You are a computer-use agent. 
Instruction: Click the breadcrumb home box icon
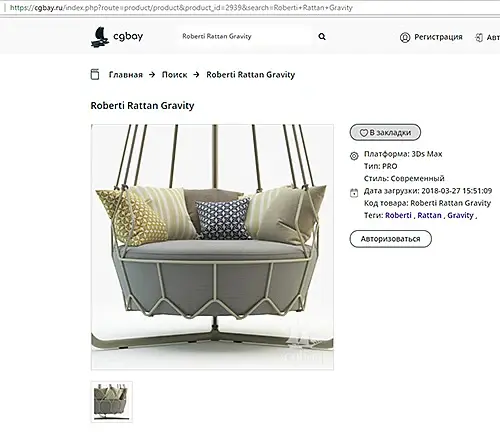click(x=95, y=74)
